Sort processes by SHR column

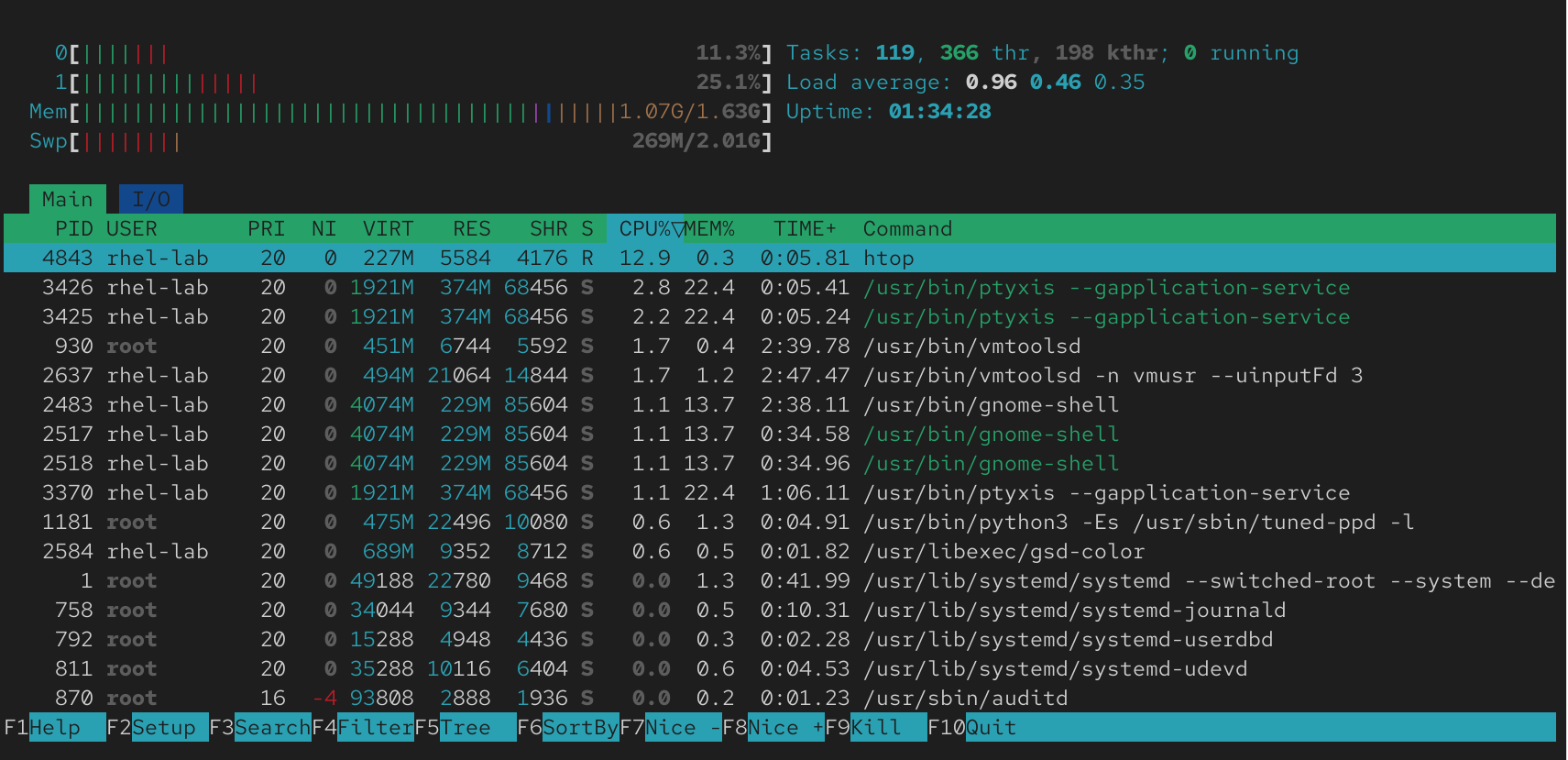(549, 228)
